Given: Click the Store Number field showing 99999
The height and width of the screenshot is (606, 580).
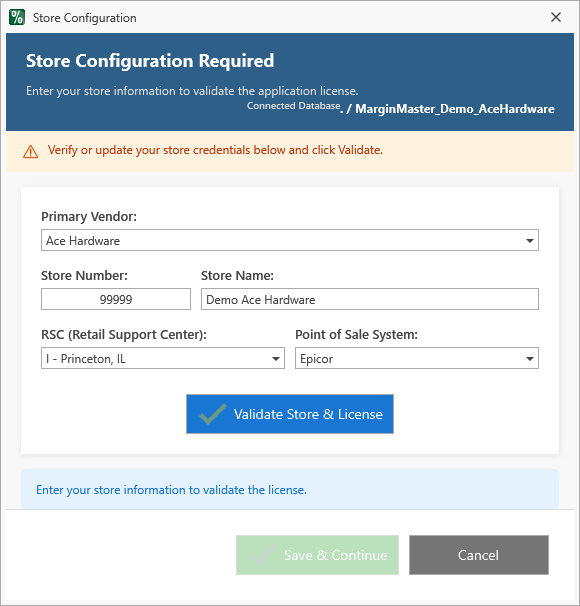Looking at the screenshot, I should coord(116,299).
